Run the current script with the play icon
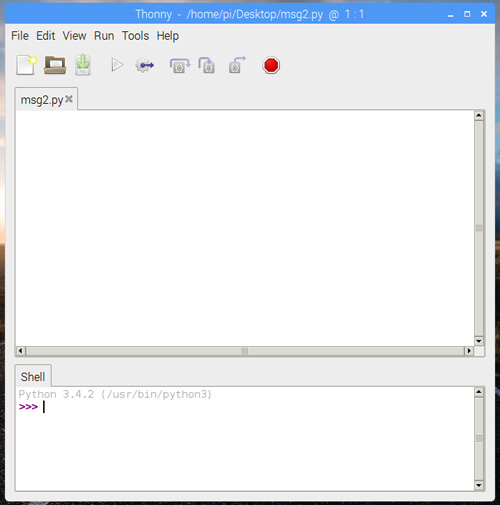Viewport: 500px width, 505px height. coord(117,65)
